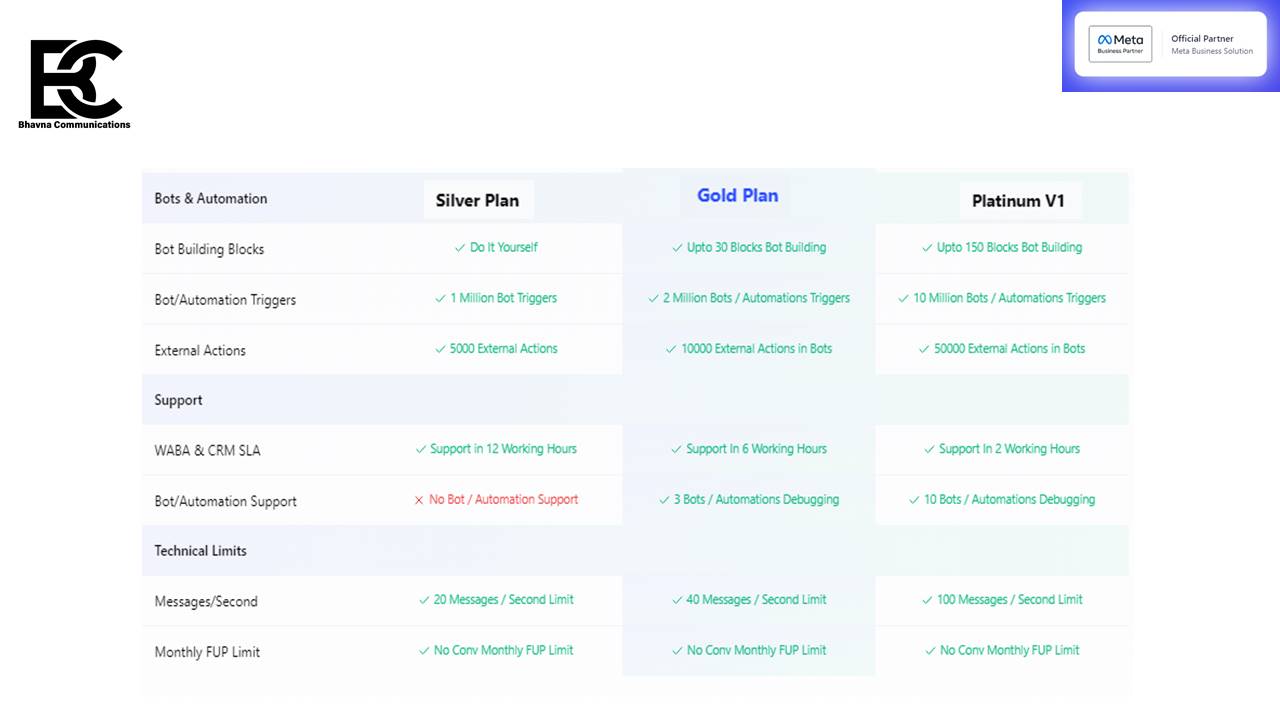Image resolution: width=1280 pixels, height=720 pixels.
Task: Click the Support section header
Action: click(178, 400)
